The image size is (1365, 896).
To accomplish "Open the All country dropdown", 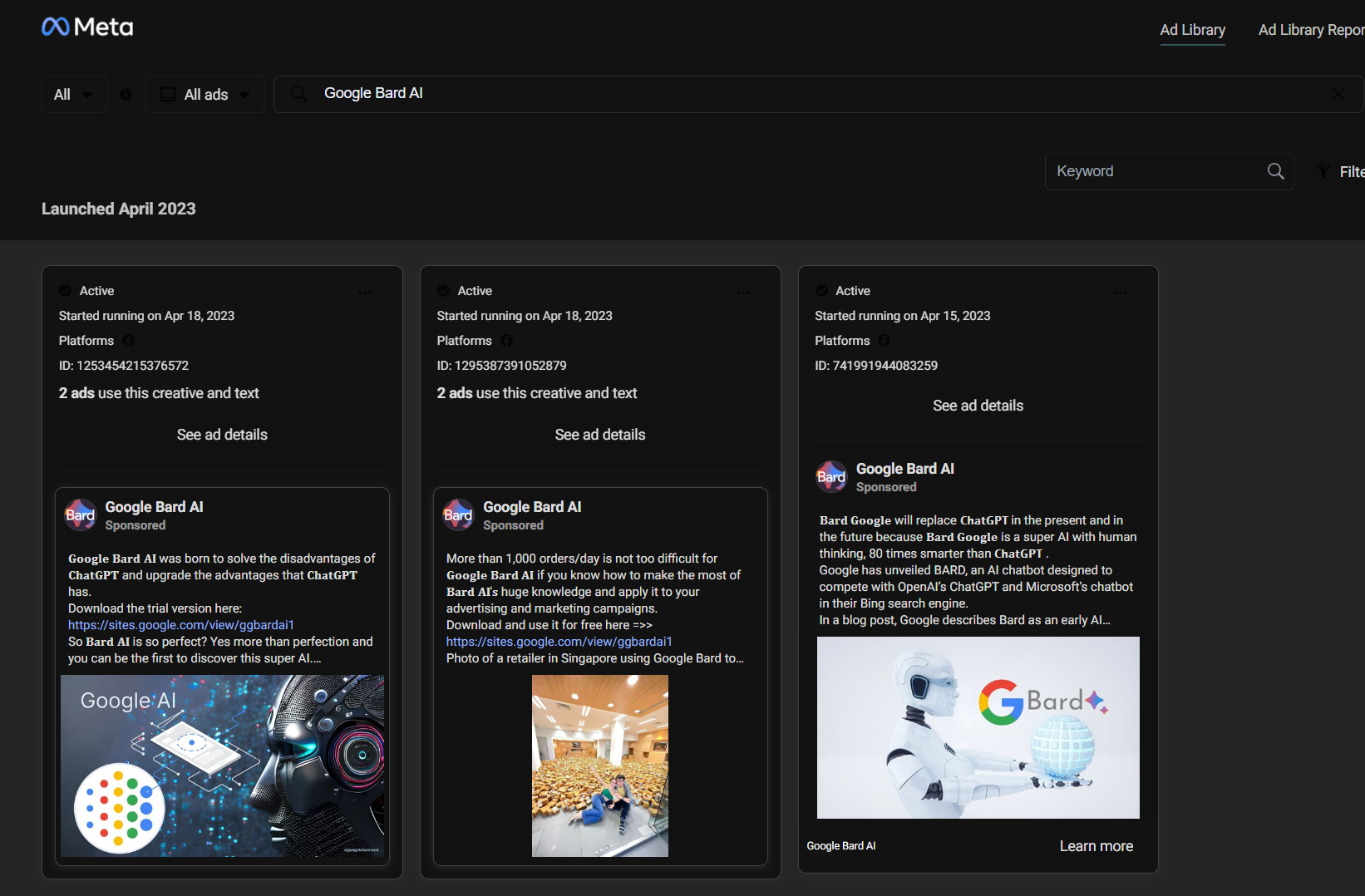I will tap(74, 95).
